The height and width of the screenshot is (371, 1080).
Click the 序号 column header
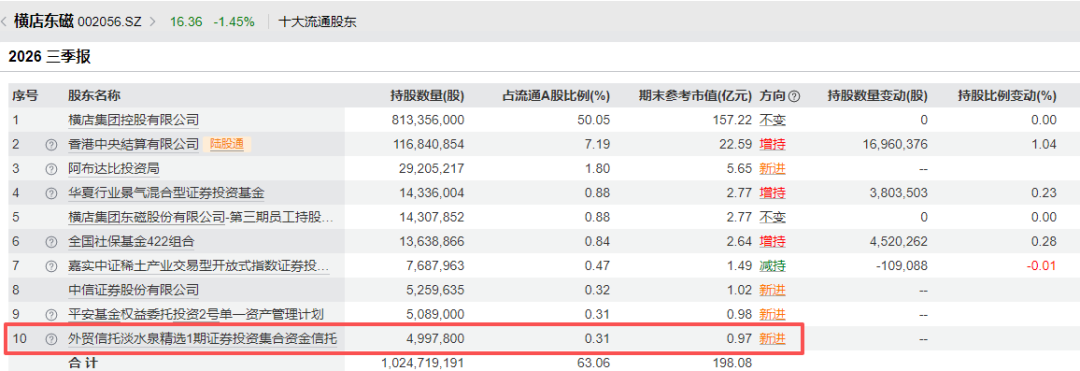pyautogui.click(x=25, y=96)
